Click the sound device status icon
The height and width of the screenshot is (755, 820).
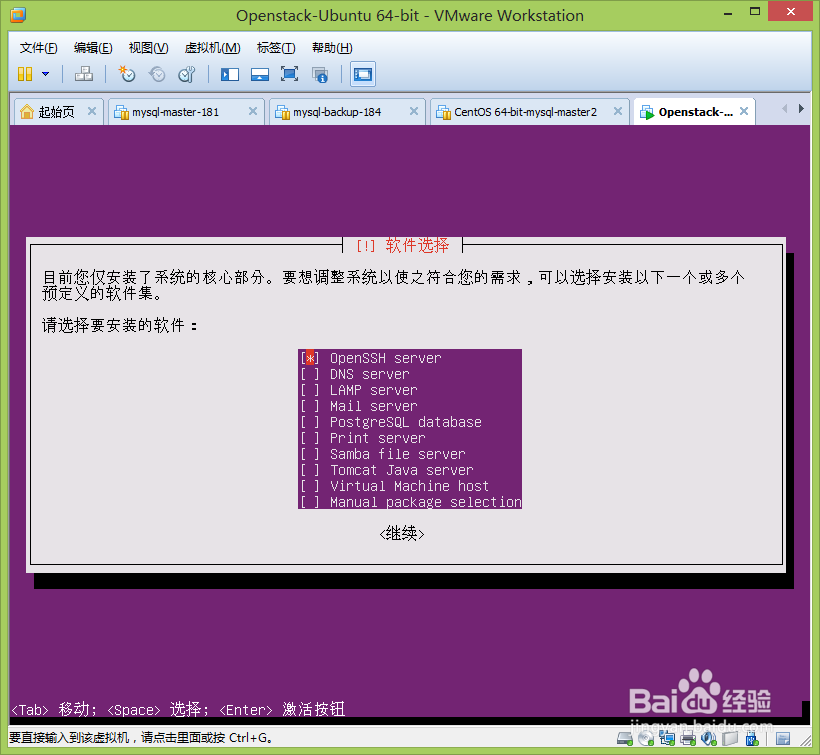708,738
